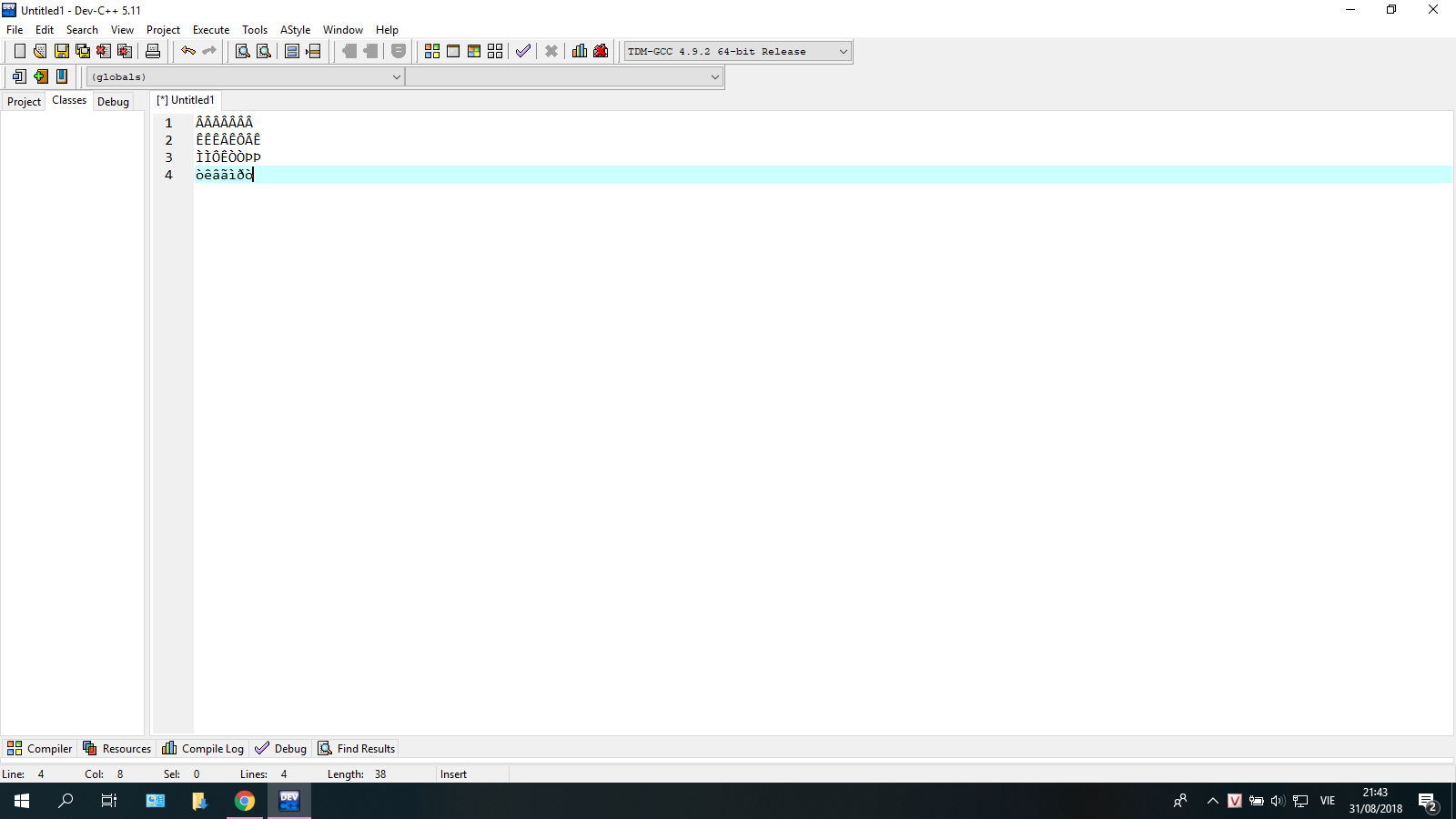Open the View menu
This screenshot has height=819, width=1456.
[122, 29]
